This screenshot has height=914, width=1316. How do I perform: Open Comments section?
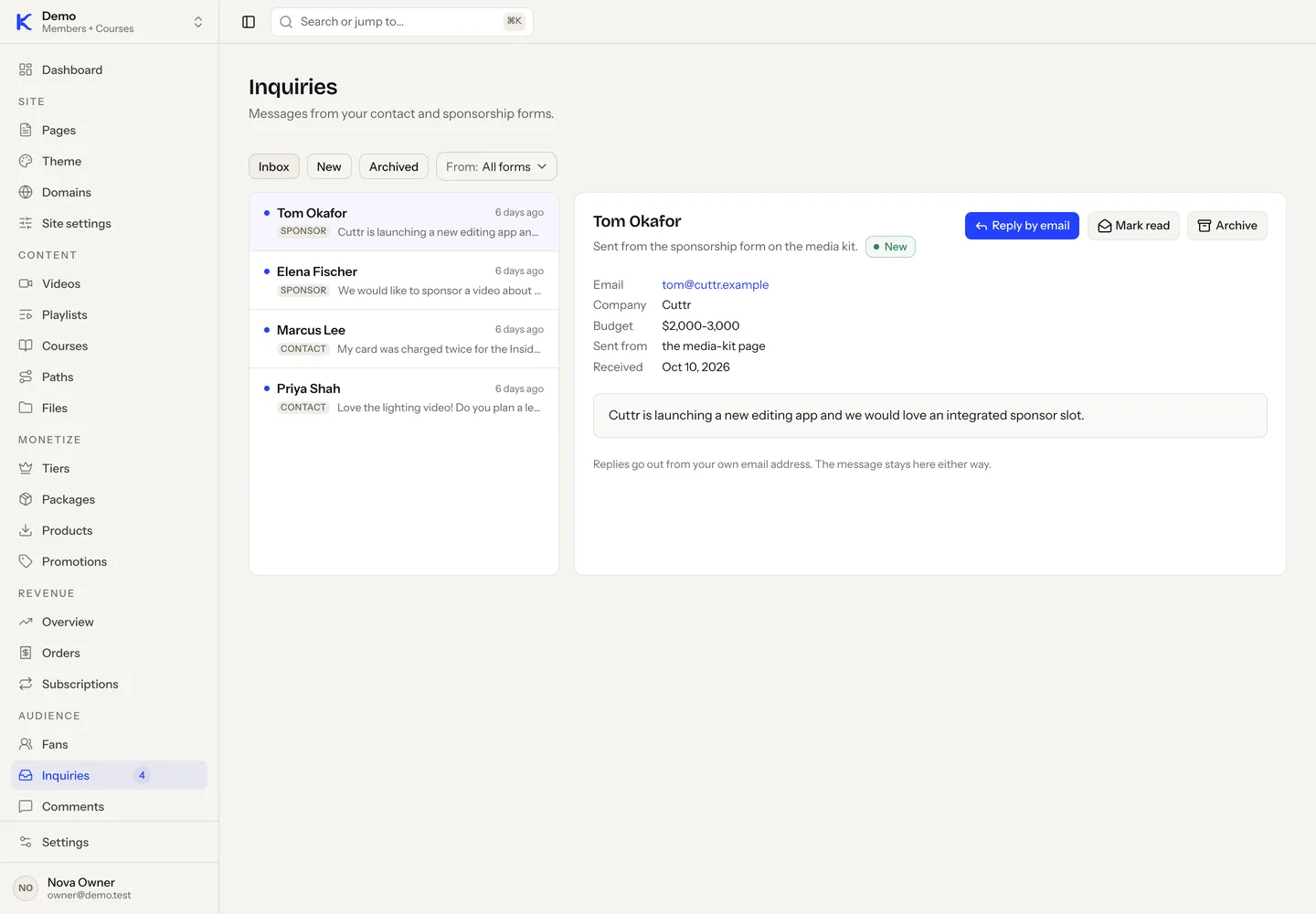click(109, 806)
